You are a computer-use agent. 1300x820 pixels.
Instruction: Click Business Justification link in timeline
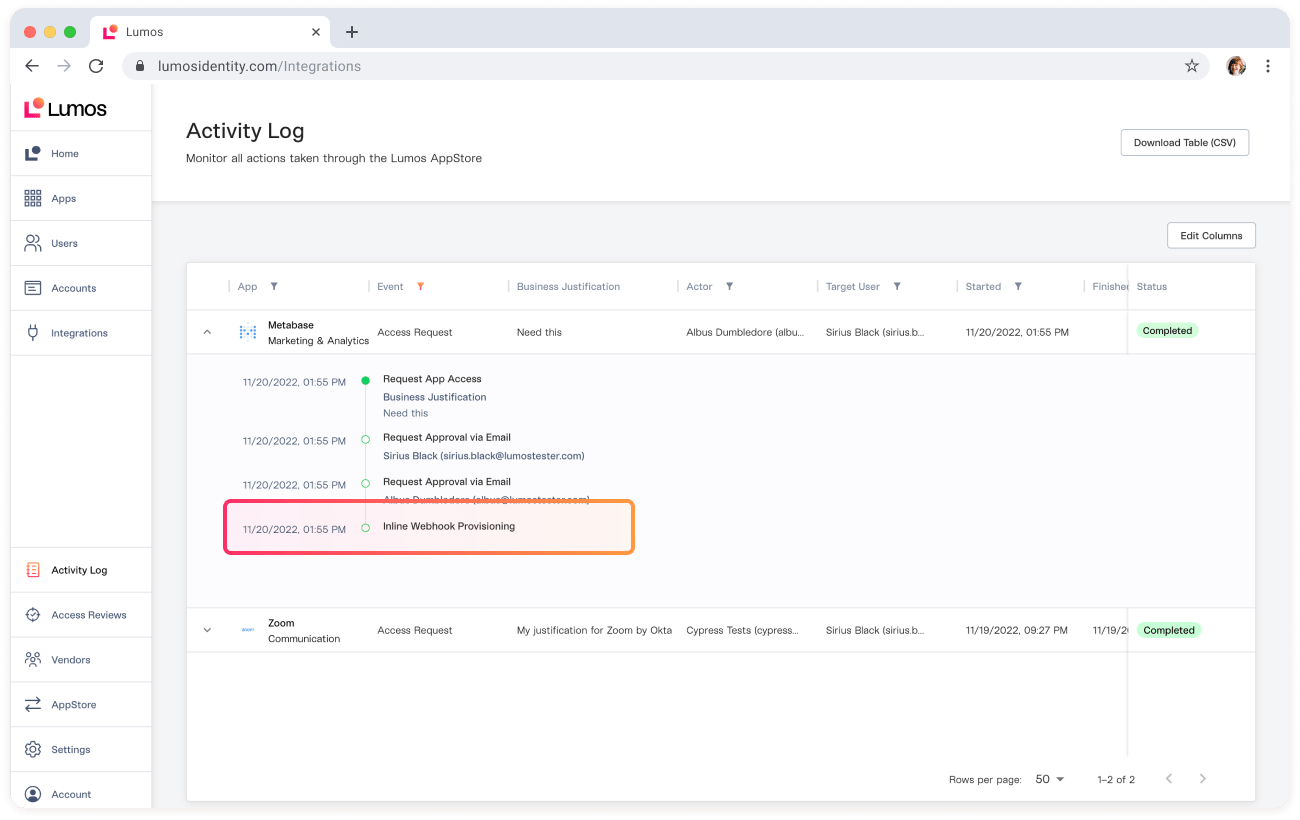point(435,397)
